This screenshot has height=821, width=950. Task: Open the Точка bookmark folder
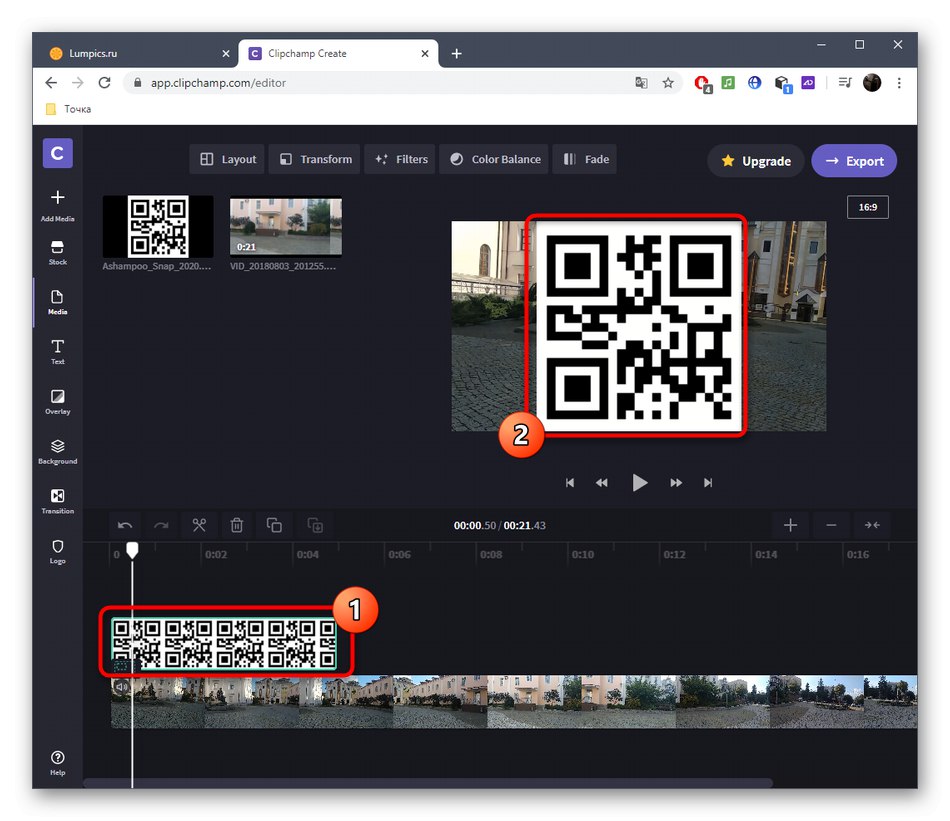[x=68, y=109]
